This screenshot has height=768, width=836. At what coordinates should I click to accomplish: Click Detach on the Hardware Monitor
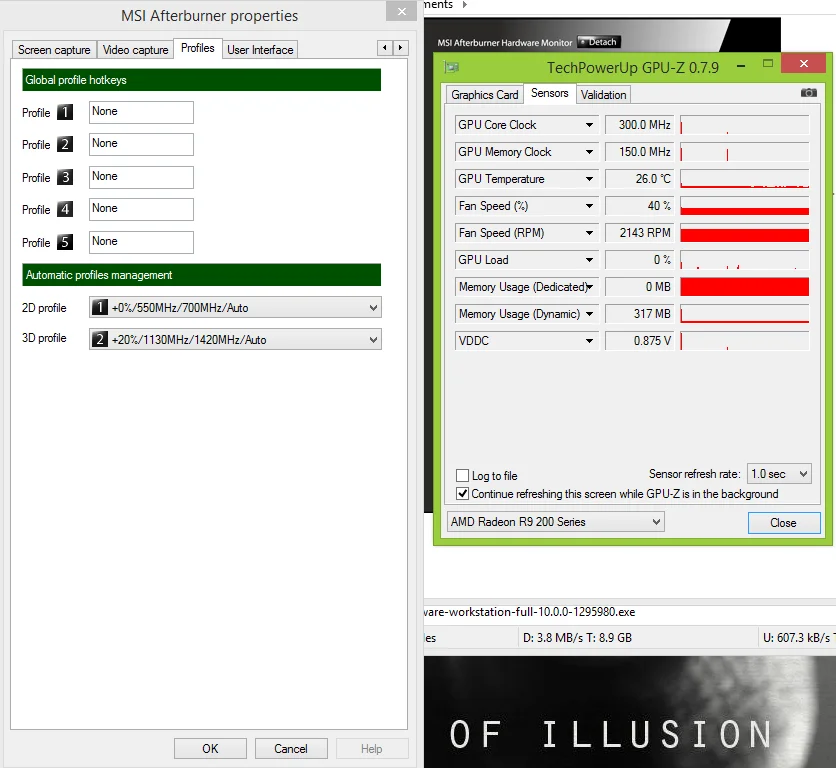(599, 42)
